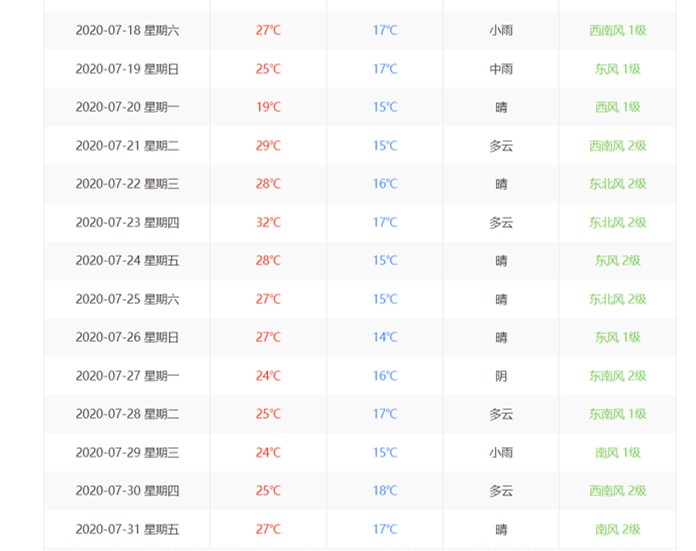The image size is (696, 551).
Task: Open 西南风 2级 wind link on 07-21
Action: [617, 146]
